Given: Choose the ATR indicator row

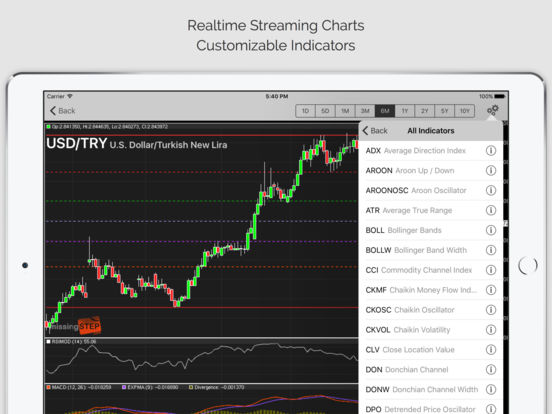Looking at the screenshot, I should coord(430,211).
